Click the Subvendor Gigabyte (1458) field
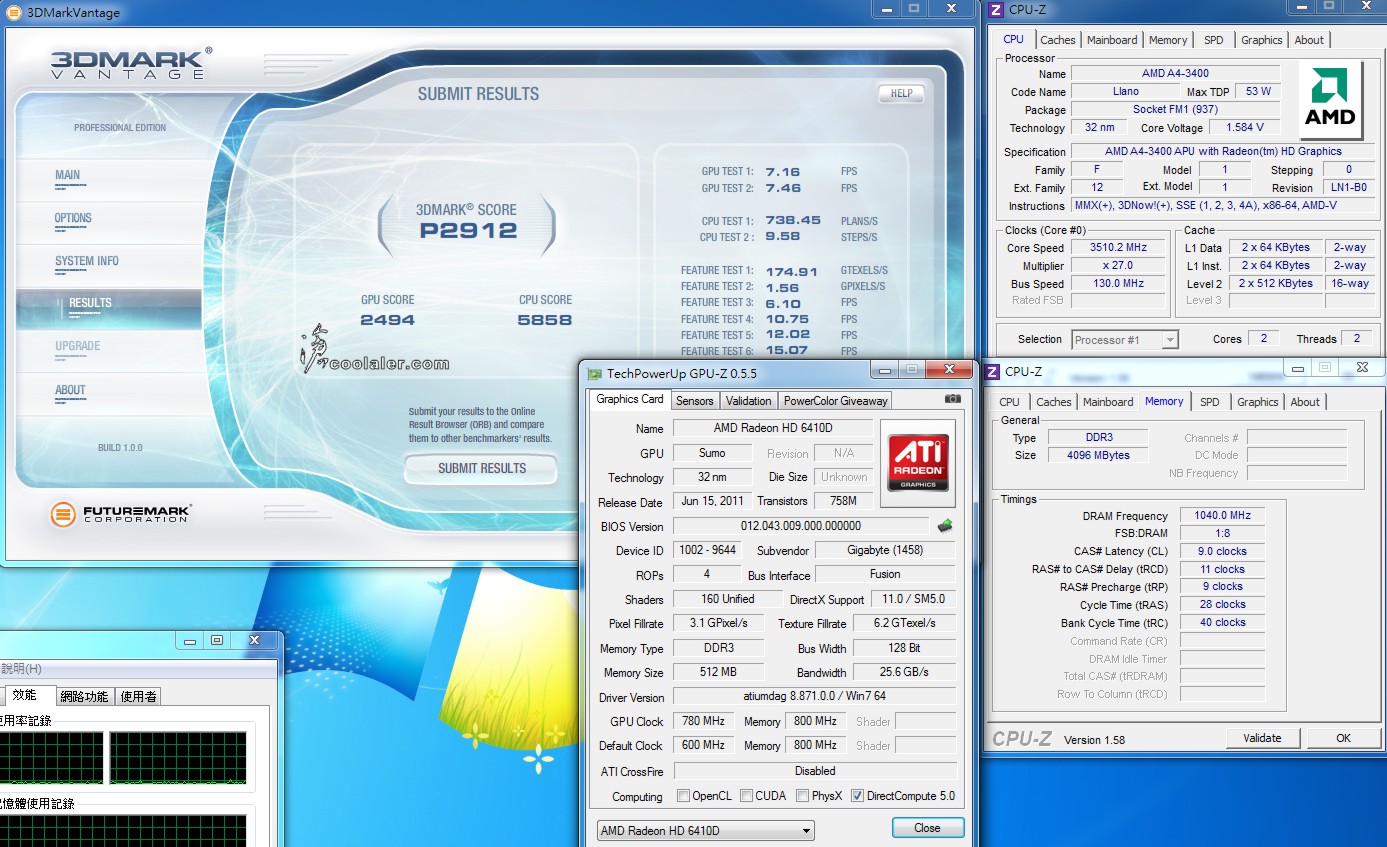This screenshot has width=1387, height=847. point(885,550)
